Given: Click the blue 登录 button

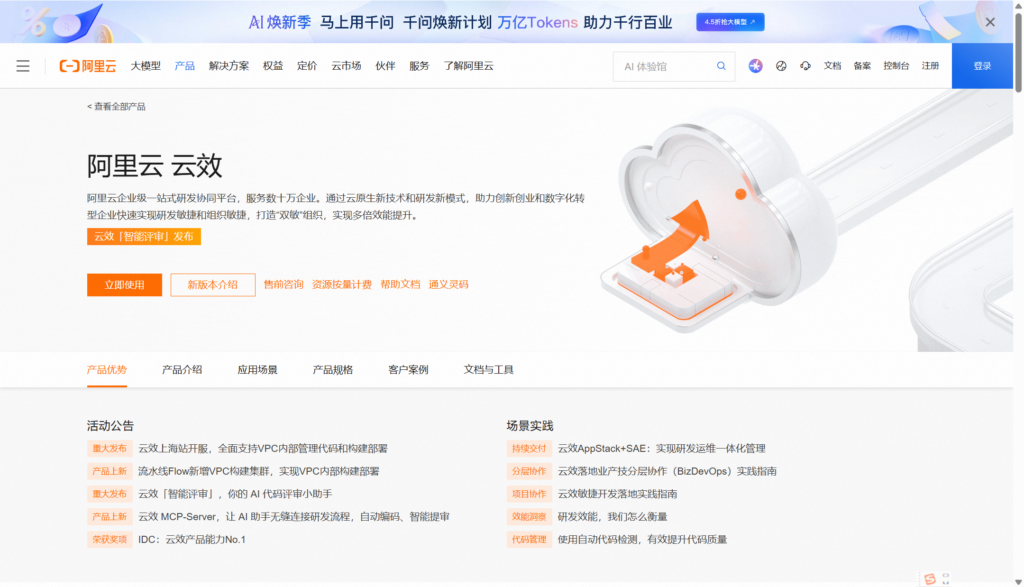Looking at the screenshot, I should tap(983, 66).
